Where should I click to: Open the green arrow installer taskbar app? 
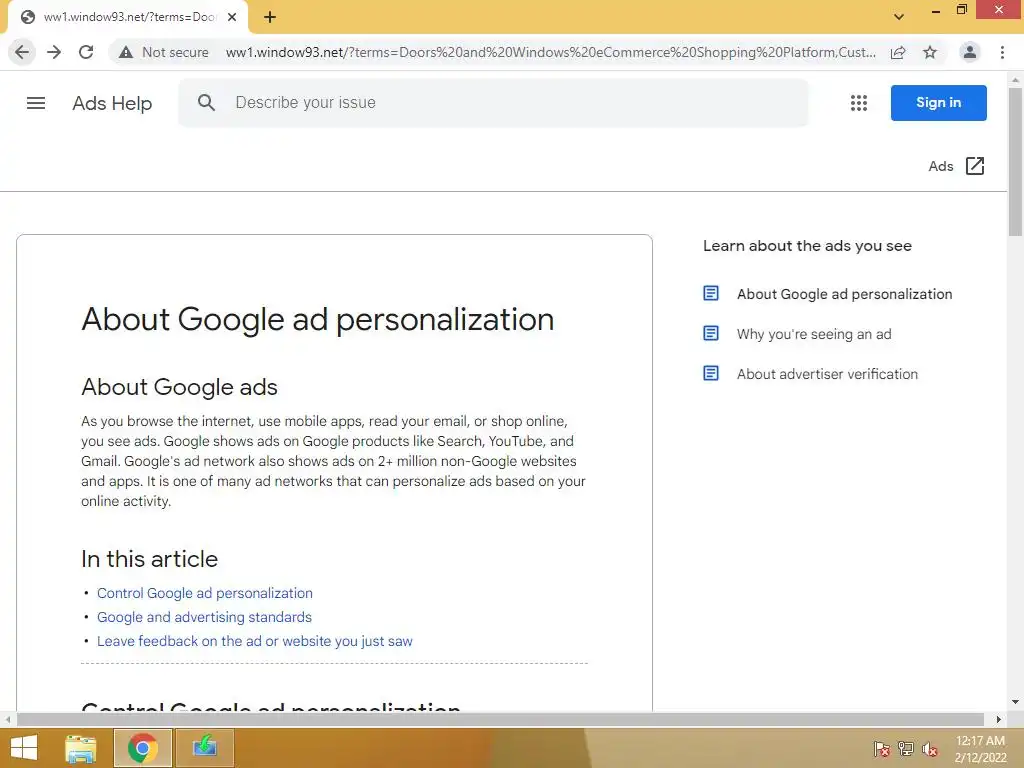coord(204,748)
